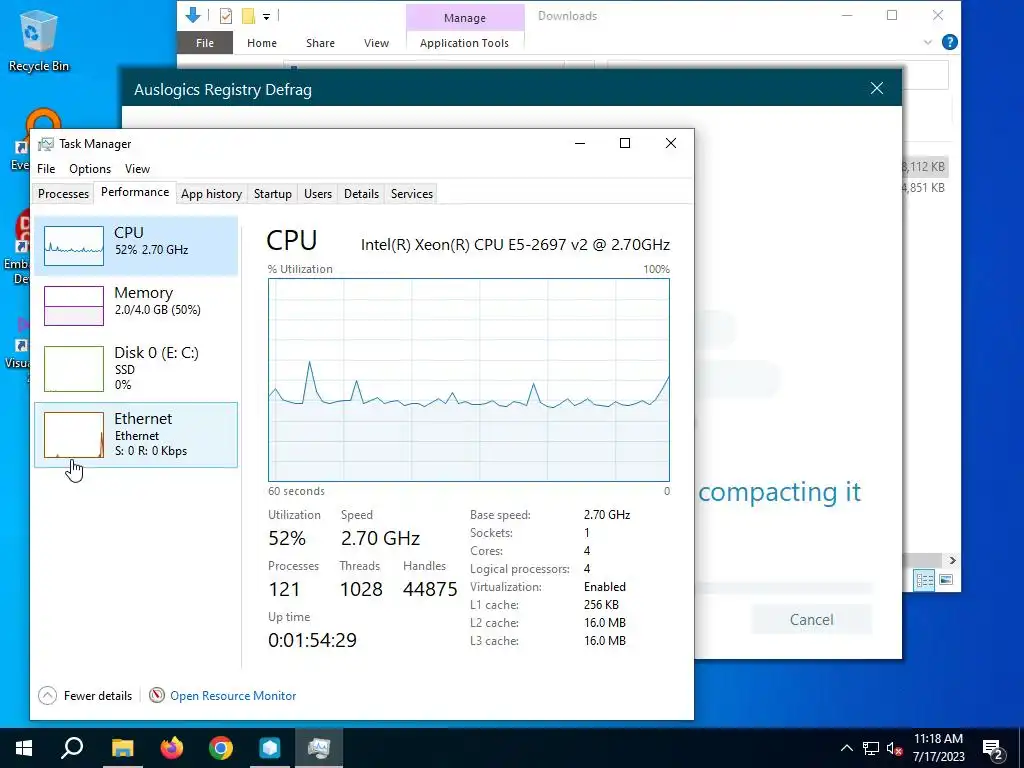This screenshot has width=1024, height=768.
Task: Open the Task Manager View menu
Action: (x=137, y=168)
